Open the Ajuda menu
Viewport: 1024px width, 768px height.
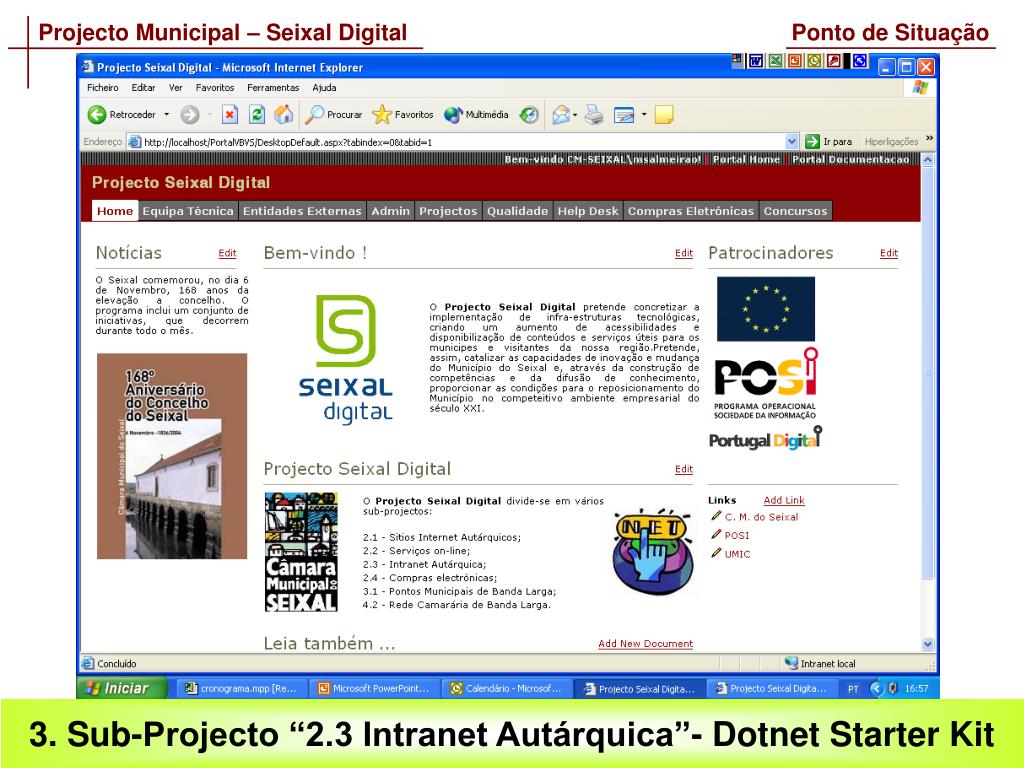pos(324,88)
